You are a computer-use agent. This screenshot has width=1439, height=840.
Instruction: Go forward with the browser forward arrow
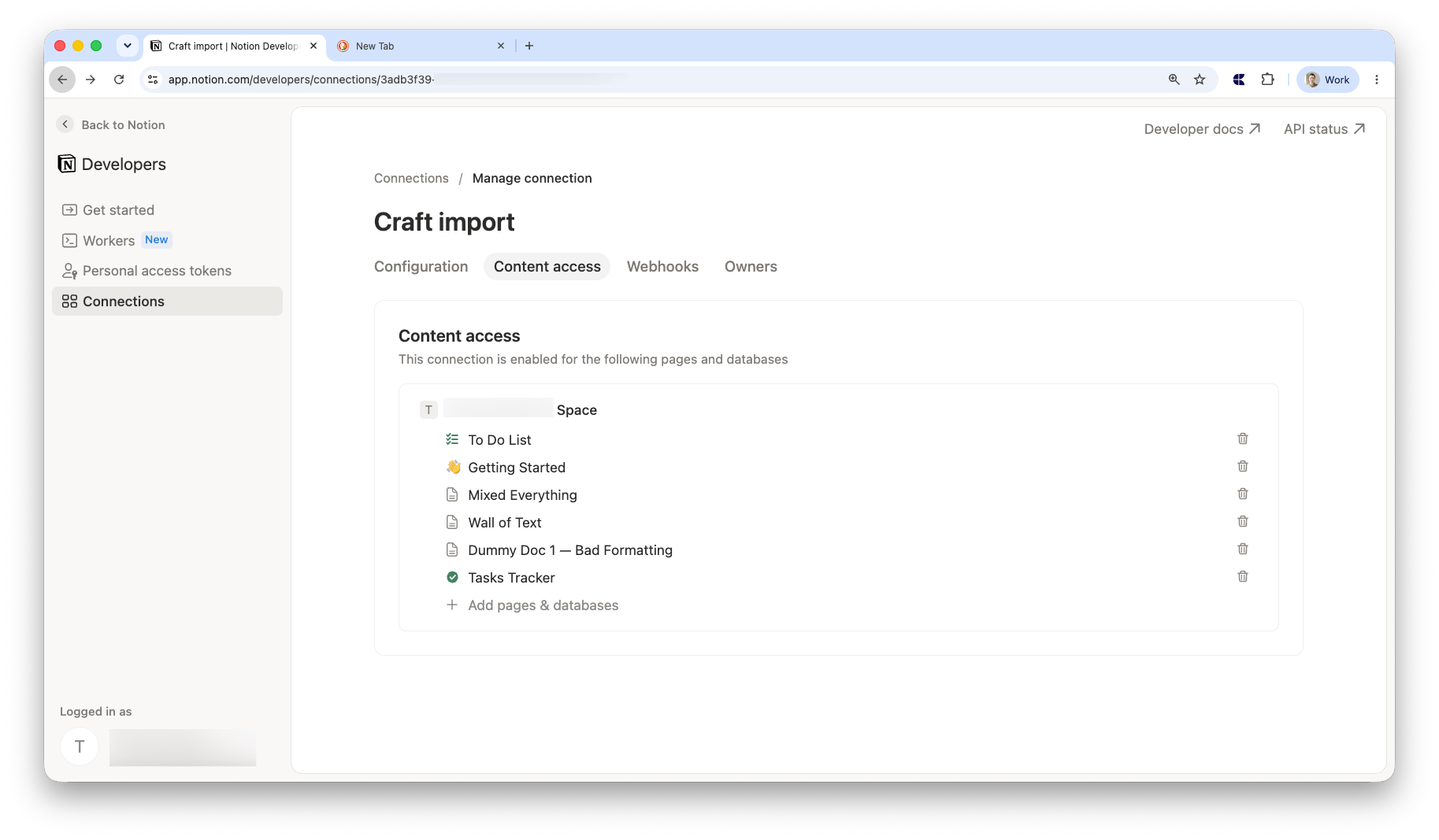pos(91,80)
